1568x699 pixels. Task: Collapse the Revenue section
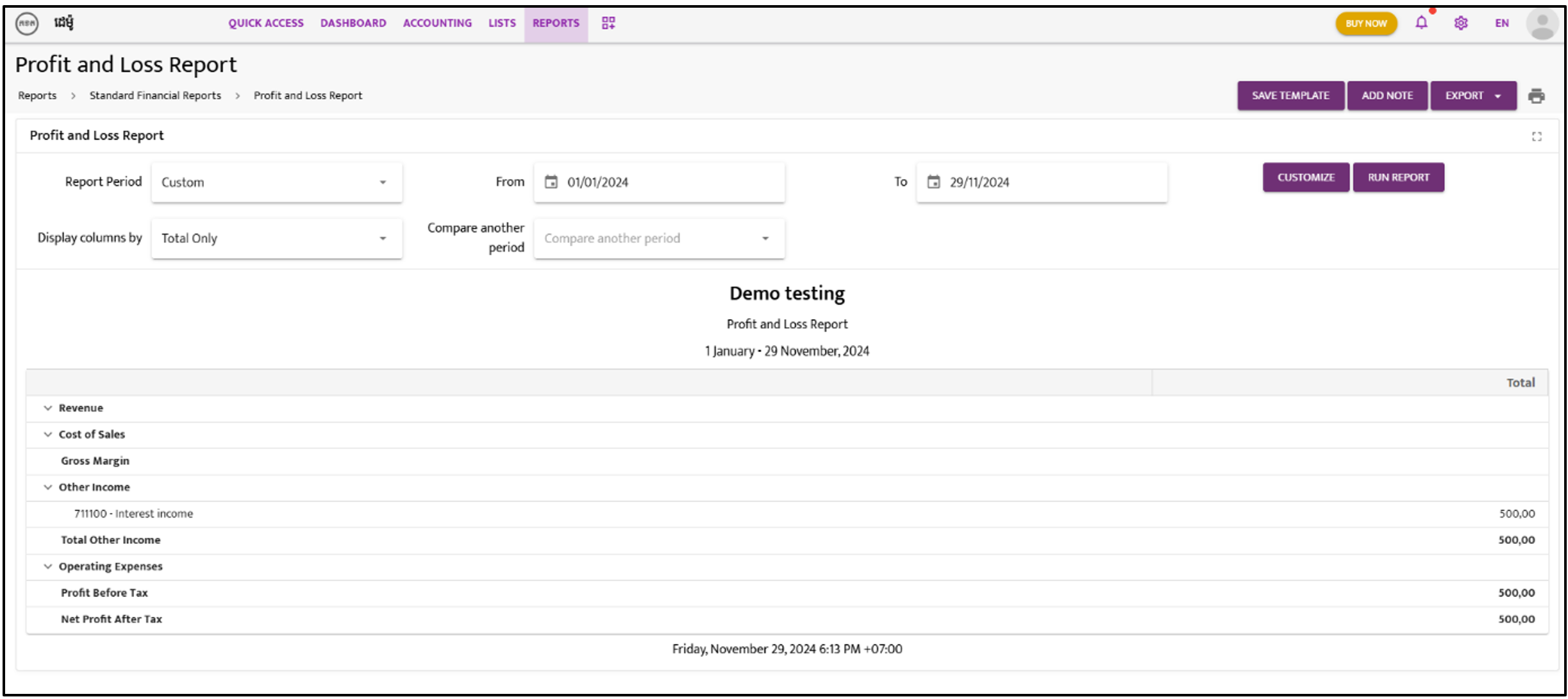point(48,408)
